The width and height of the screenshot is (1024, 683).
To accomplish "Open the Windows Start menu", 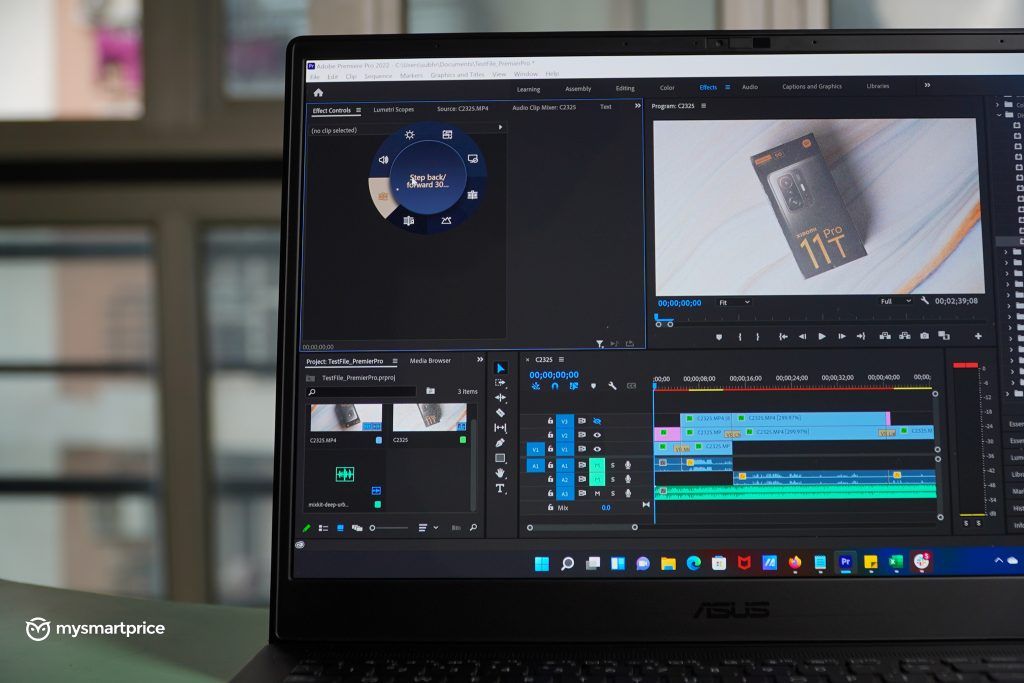I will tap(541, 564).
